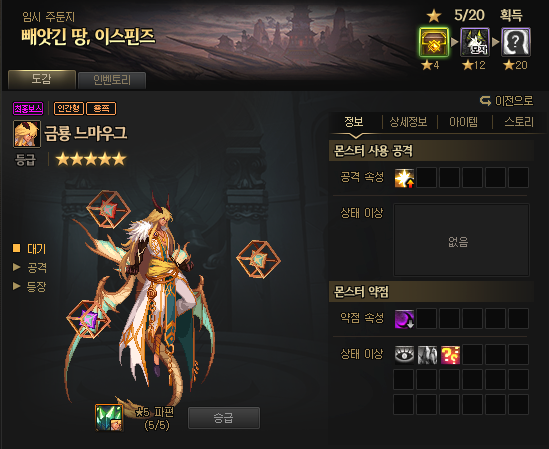Click the ★4 treasure chest reward icon

[x=434, y=42]
